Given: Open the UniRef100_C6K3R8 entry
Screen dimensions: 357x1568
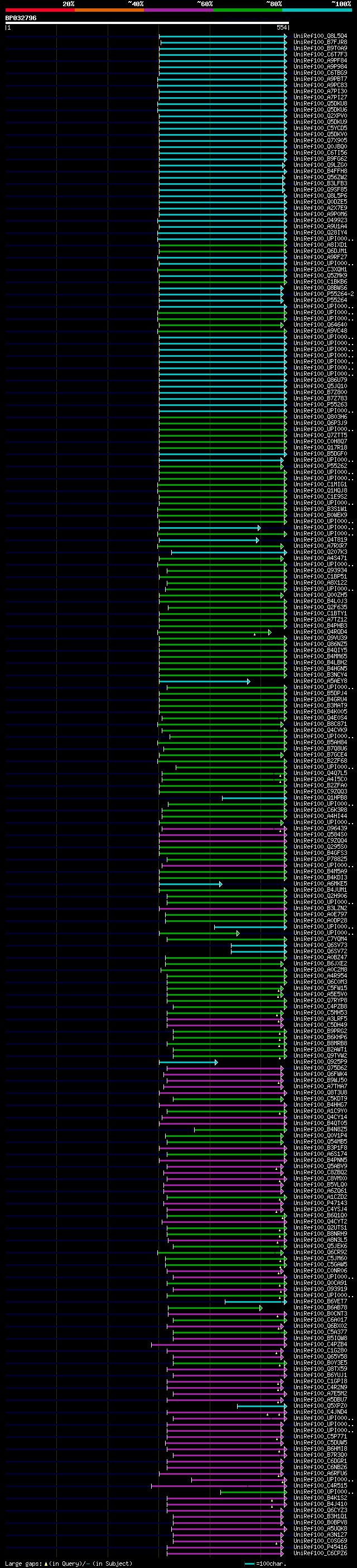Looking at the screenshot, I should 321,810.
